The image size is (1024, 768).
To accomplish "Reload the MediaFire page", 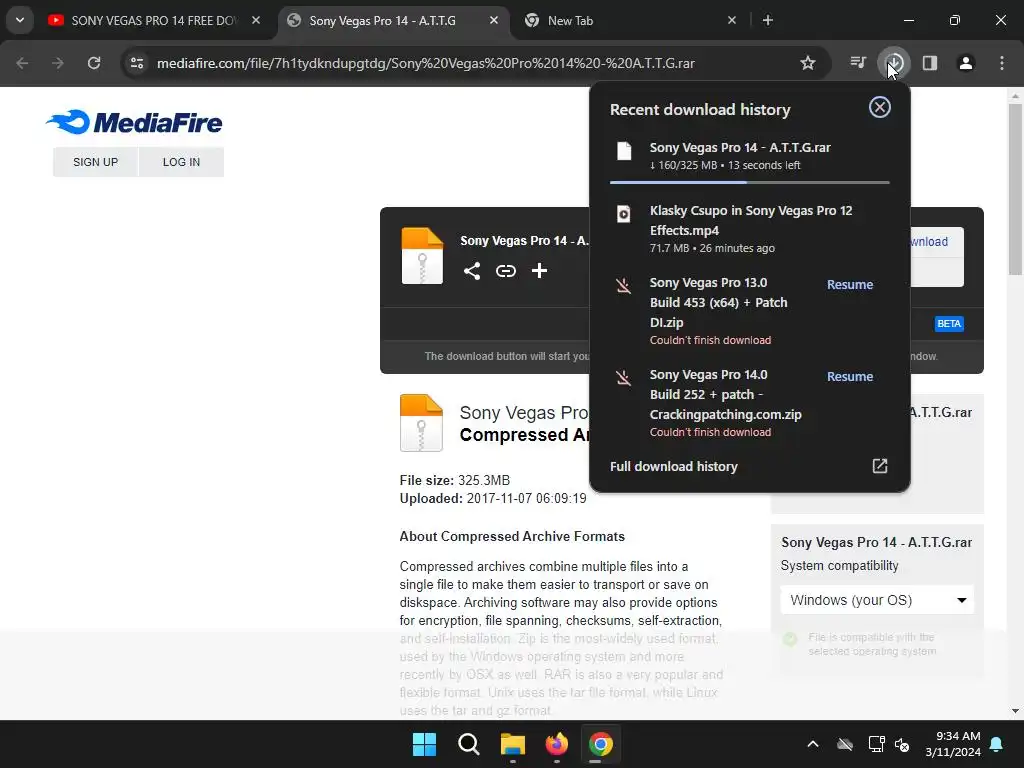I will (94, 63).
